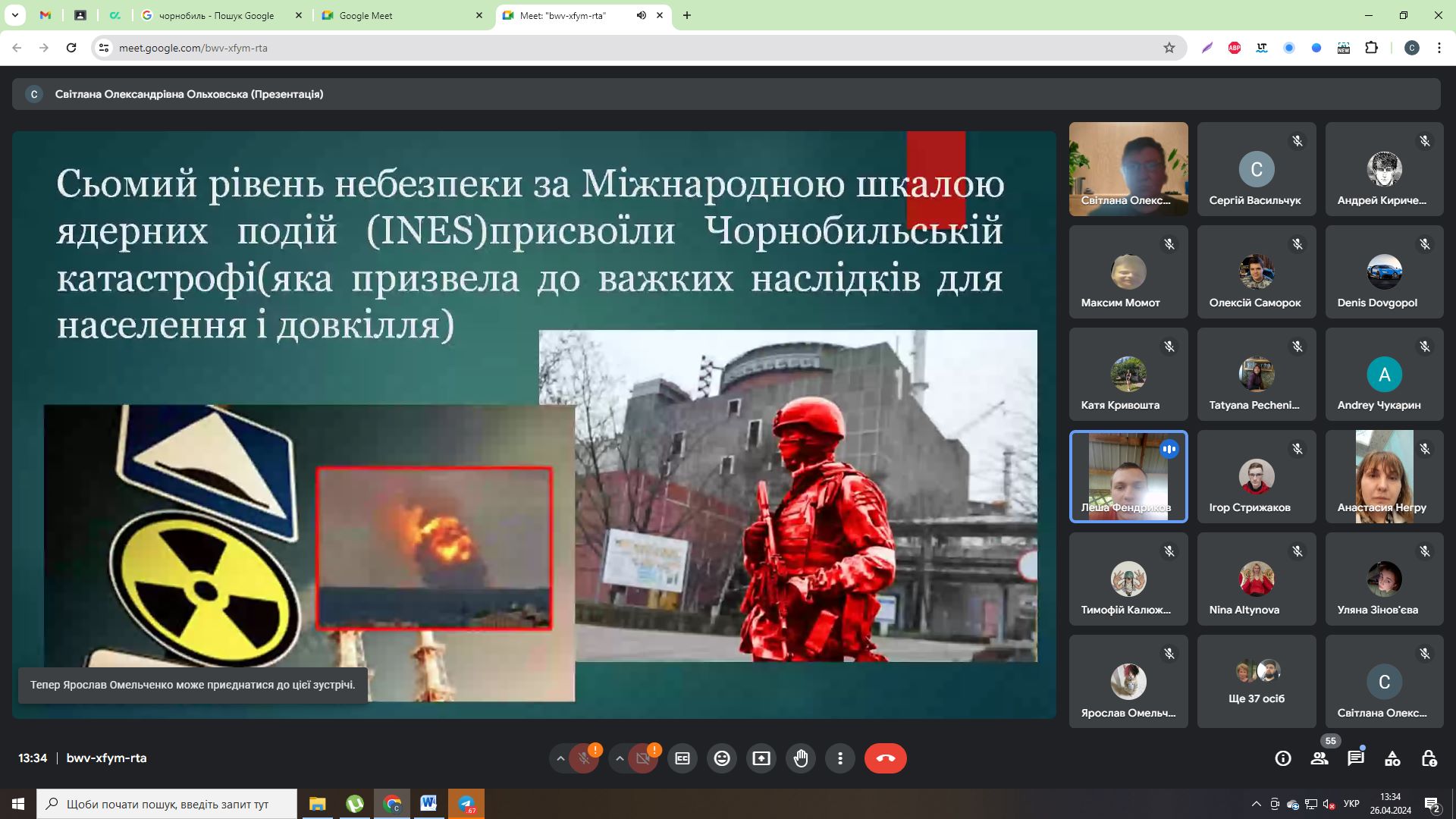The width and height of the screenshot is (1456, 819).
Task: Open Chrome three-dot menu
Action: pos(1439,48)
